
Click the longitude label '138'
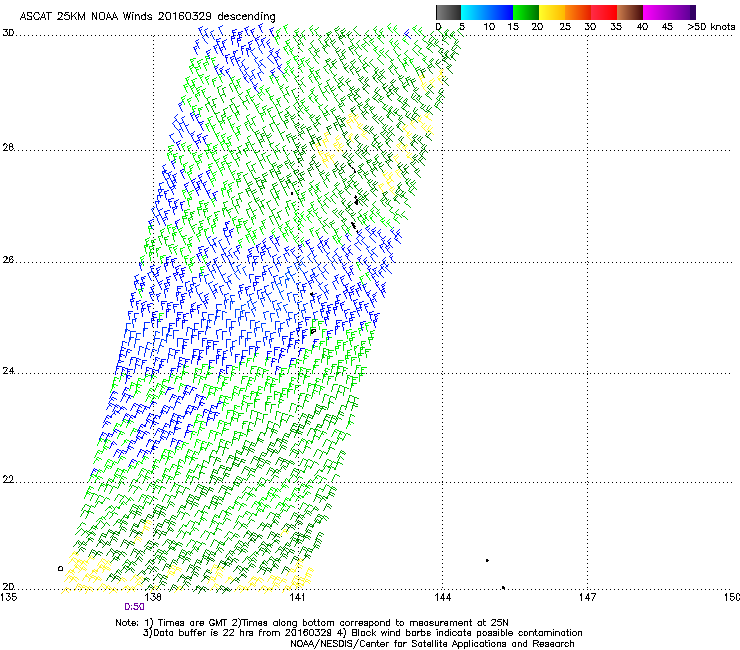coord(153,597)
